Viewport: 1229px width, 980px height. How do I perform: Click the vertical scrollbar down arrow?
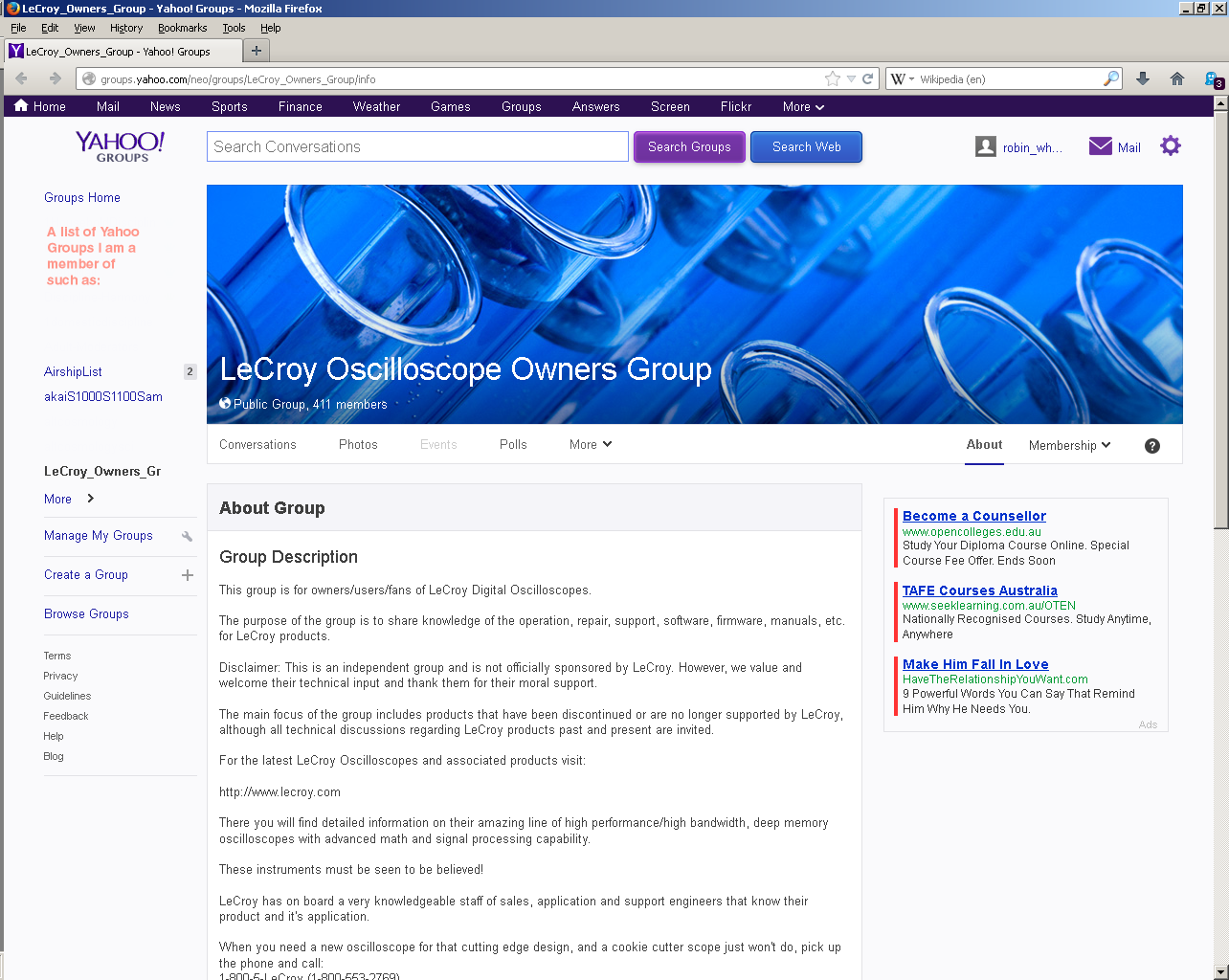1221,972
